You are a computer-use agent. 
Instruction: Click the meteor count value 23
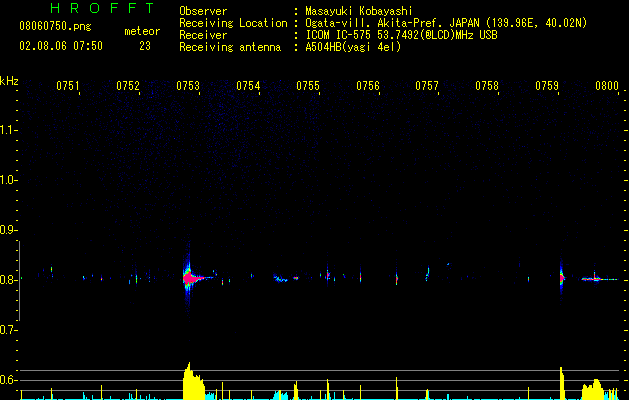click(145, 46)
